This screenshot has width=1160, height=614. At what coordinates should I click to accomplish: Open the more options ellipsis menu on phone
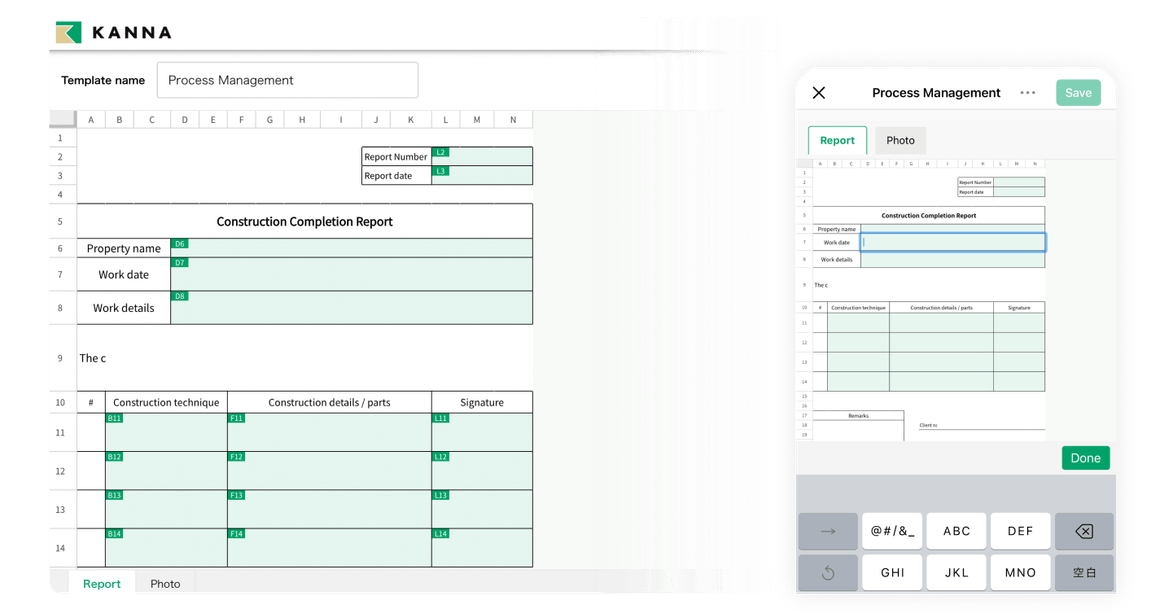click(1028, 92)
